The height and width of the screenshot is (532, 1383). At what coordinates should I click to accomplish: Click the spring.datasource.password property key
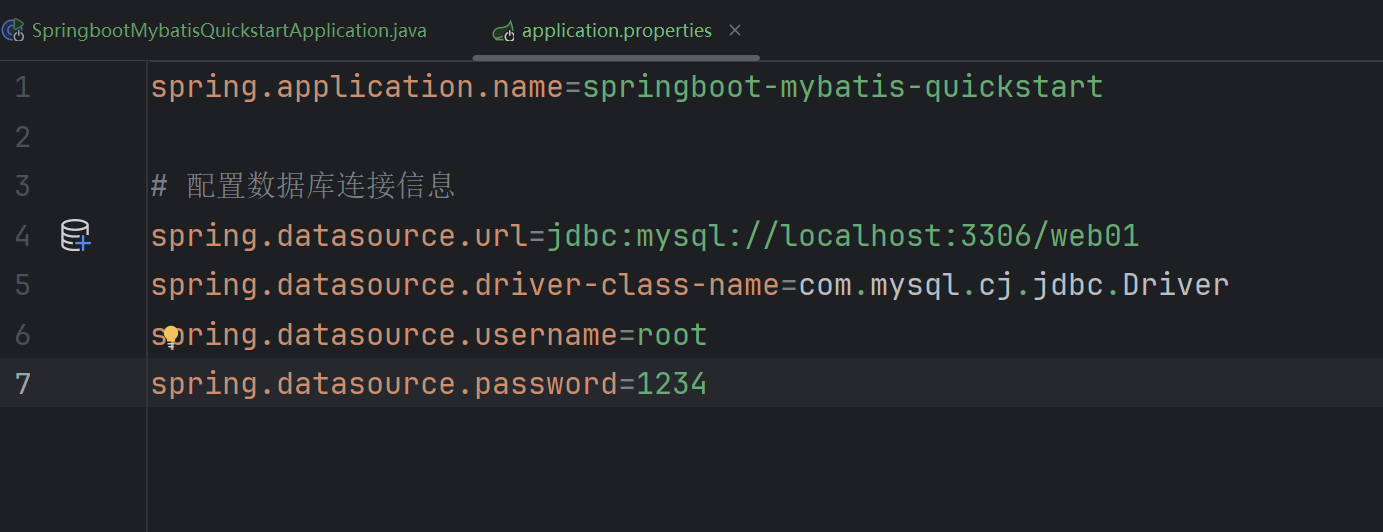[384, 384]
